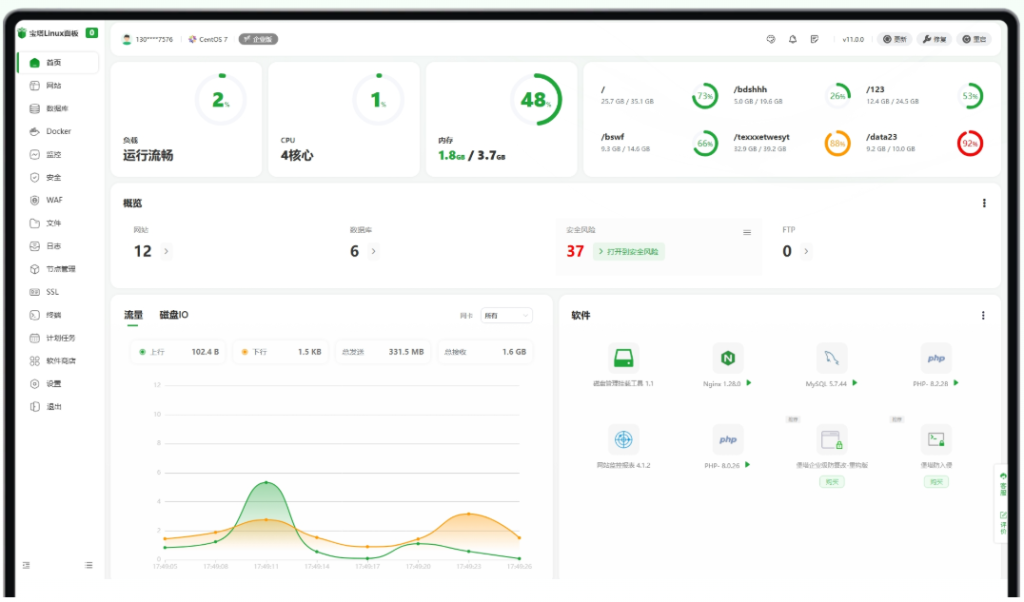The image size is (1024, 602).
Task: Open the kebab menu on the 软件 panel
Action: [983, 315]
